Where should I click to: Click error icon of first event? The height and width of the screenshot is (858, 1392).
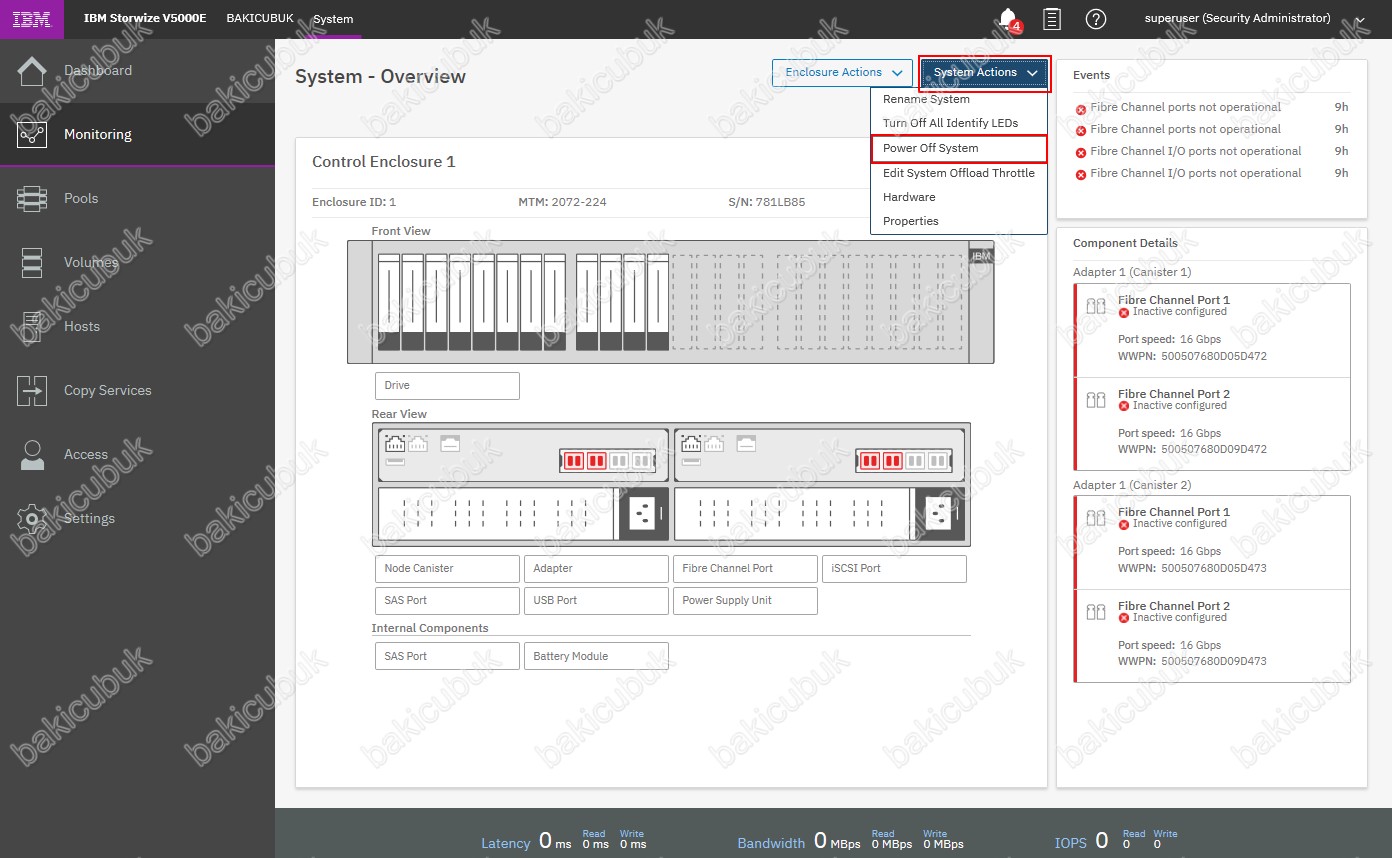tap(1081, 109)
